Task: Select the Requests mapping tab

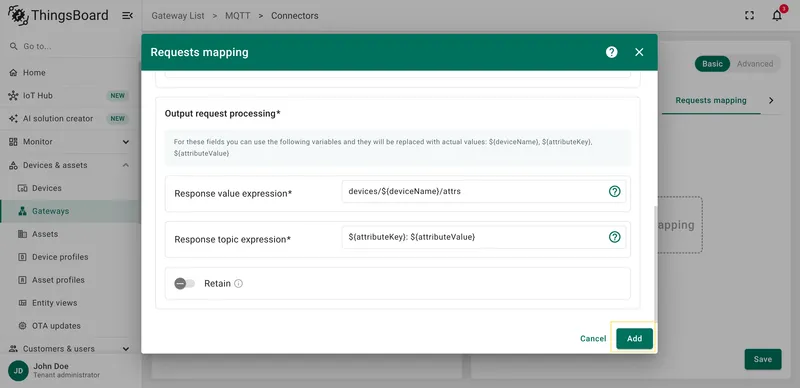Action: [x=711, y=100]
